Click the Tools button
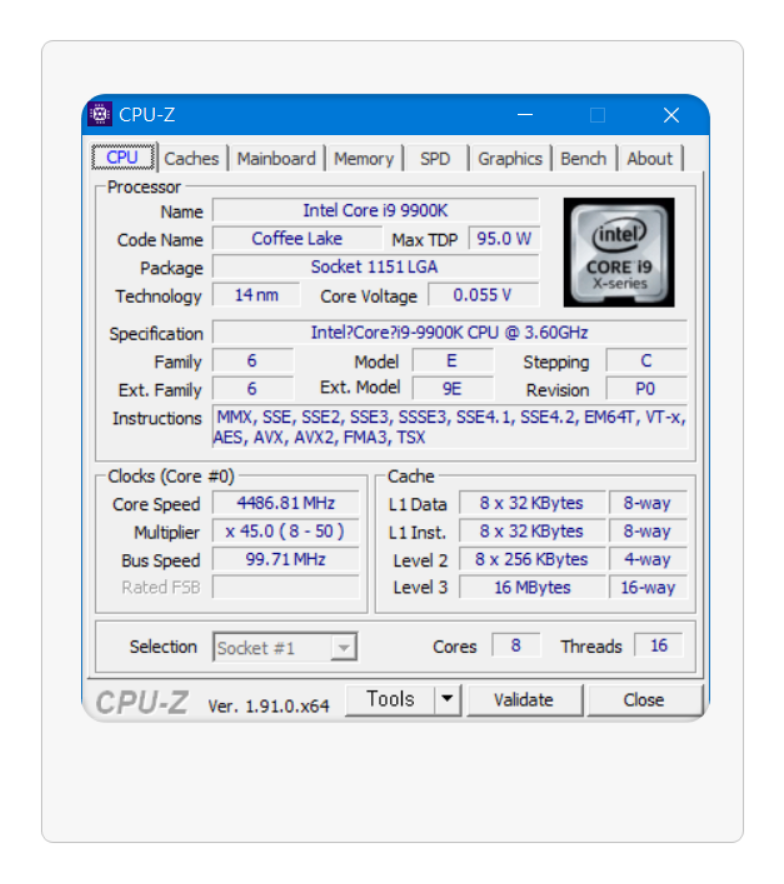The height and width of the screenshot is (884, 784). click(390, 699)
